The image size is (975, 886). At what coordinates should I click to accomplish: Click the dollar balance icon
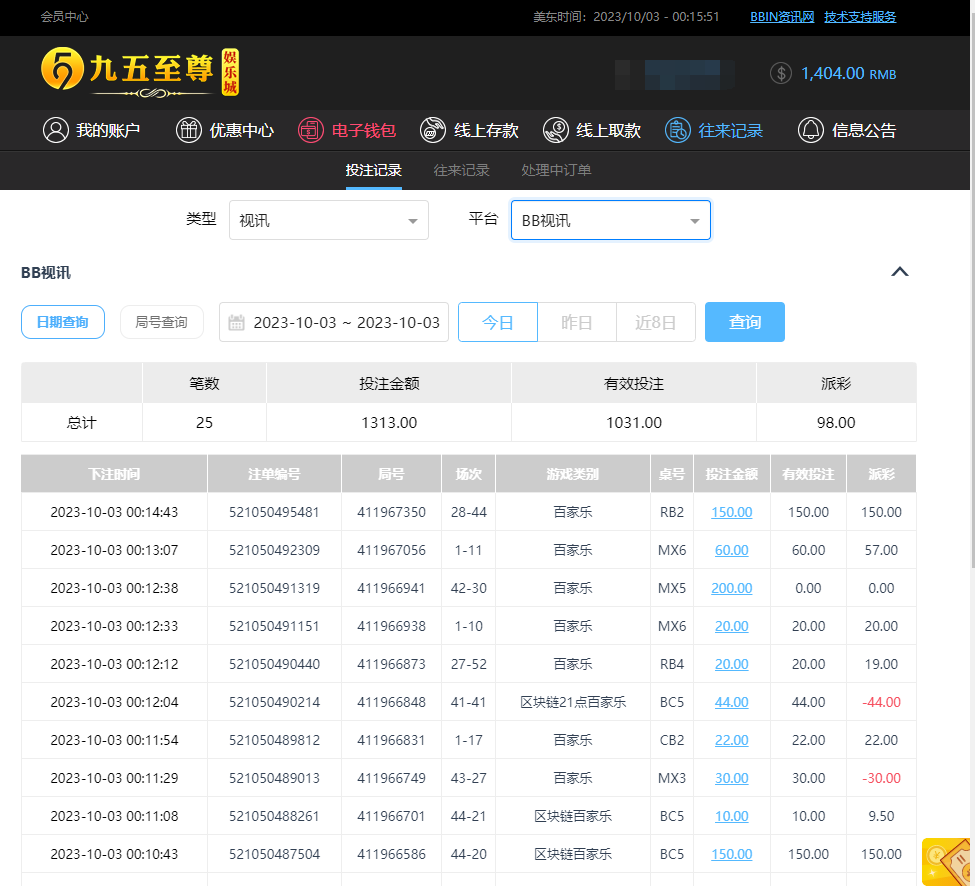click(781, 73)
